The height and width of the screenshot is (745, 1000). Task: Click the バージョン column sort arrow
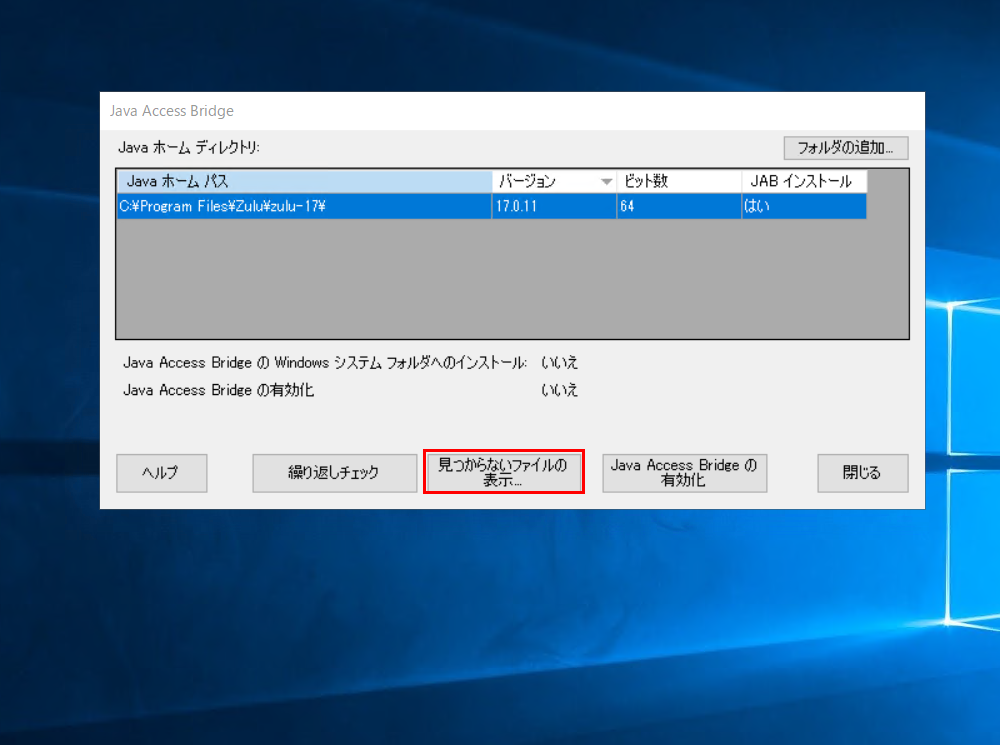pos(607,182)
